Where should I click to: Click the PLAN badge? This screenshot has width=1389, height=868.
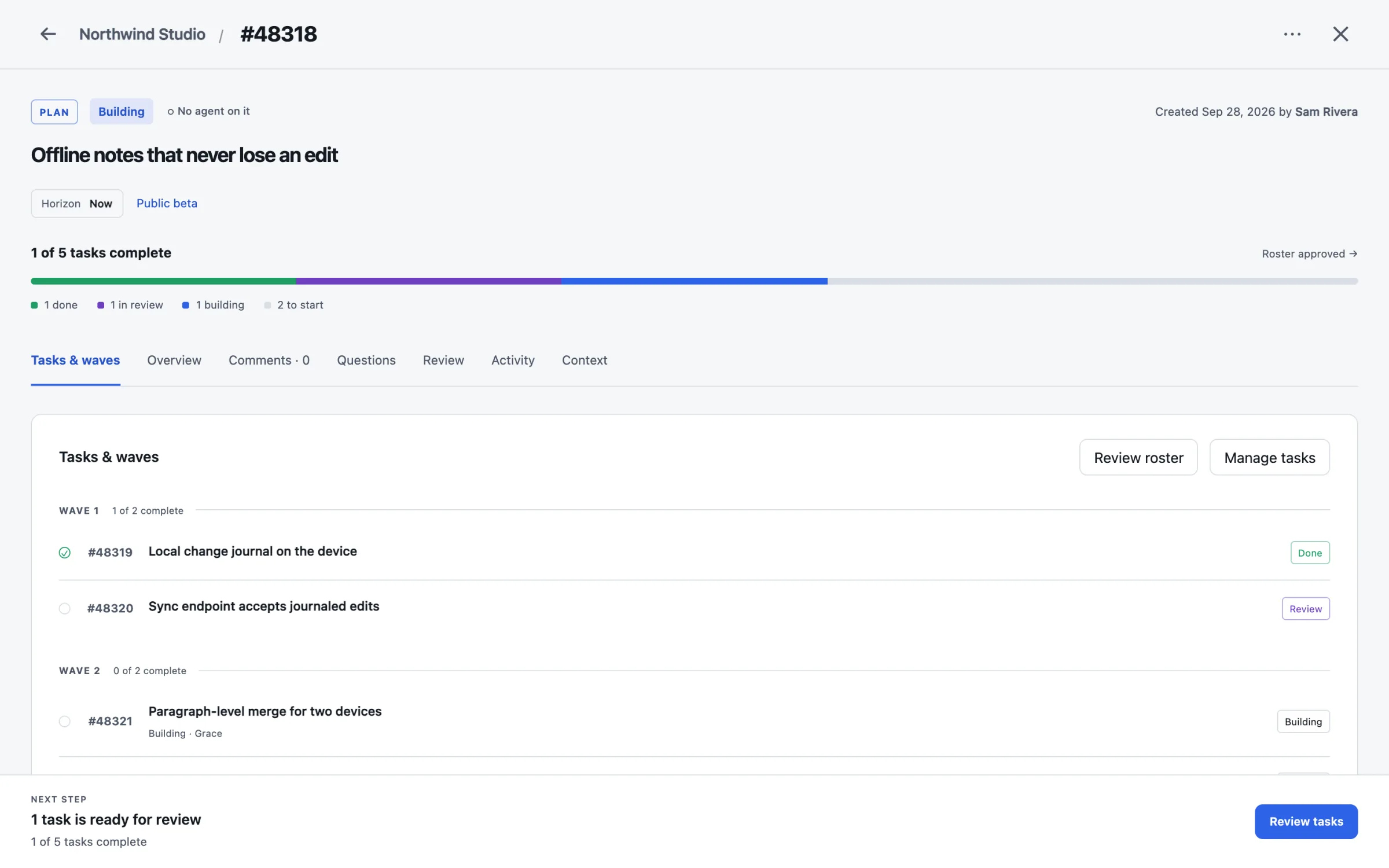pyautogui.click(x=54, y=112)
